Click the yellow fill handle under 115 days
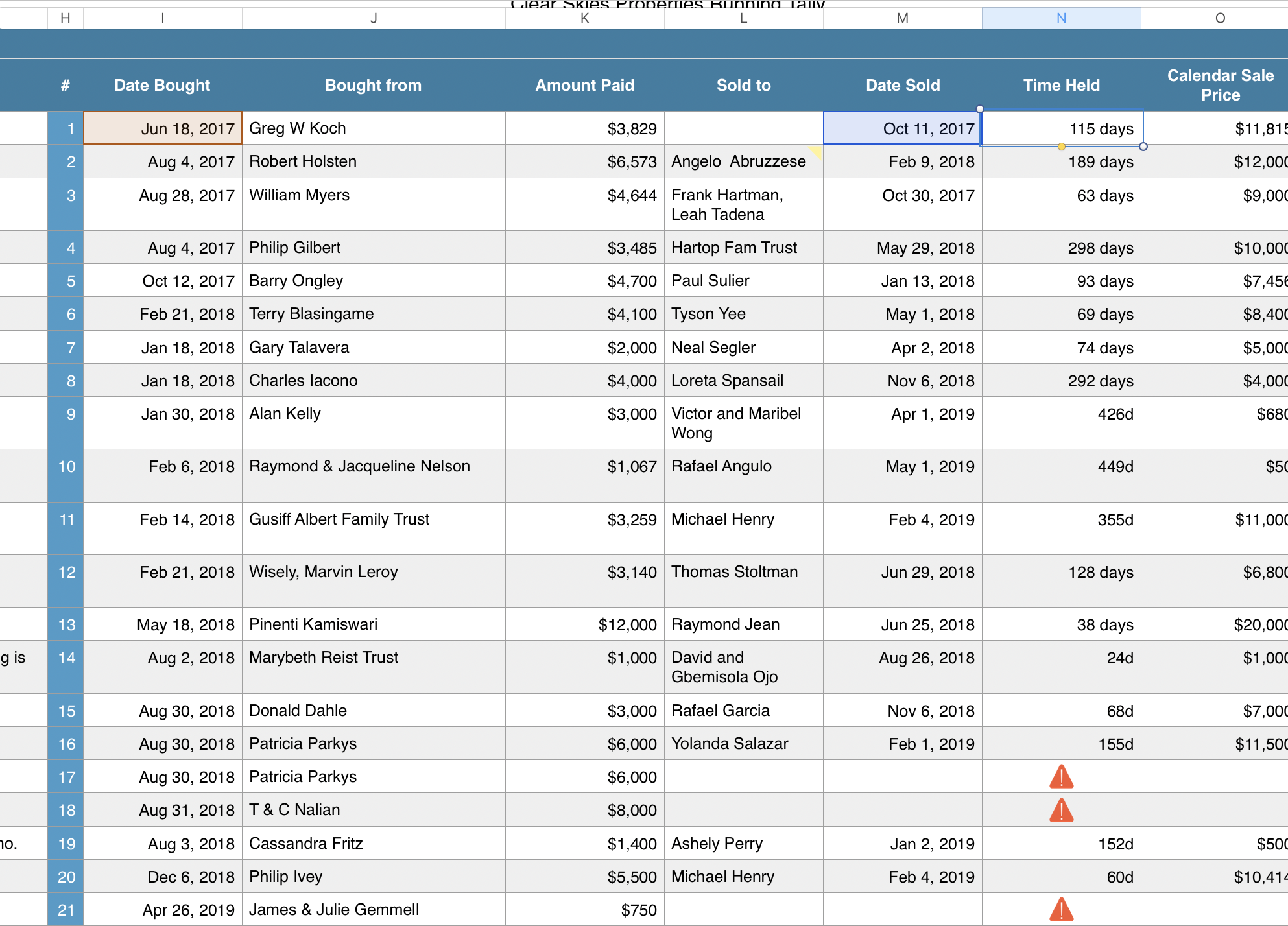 1061,147
